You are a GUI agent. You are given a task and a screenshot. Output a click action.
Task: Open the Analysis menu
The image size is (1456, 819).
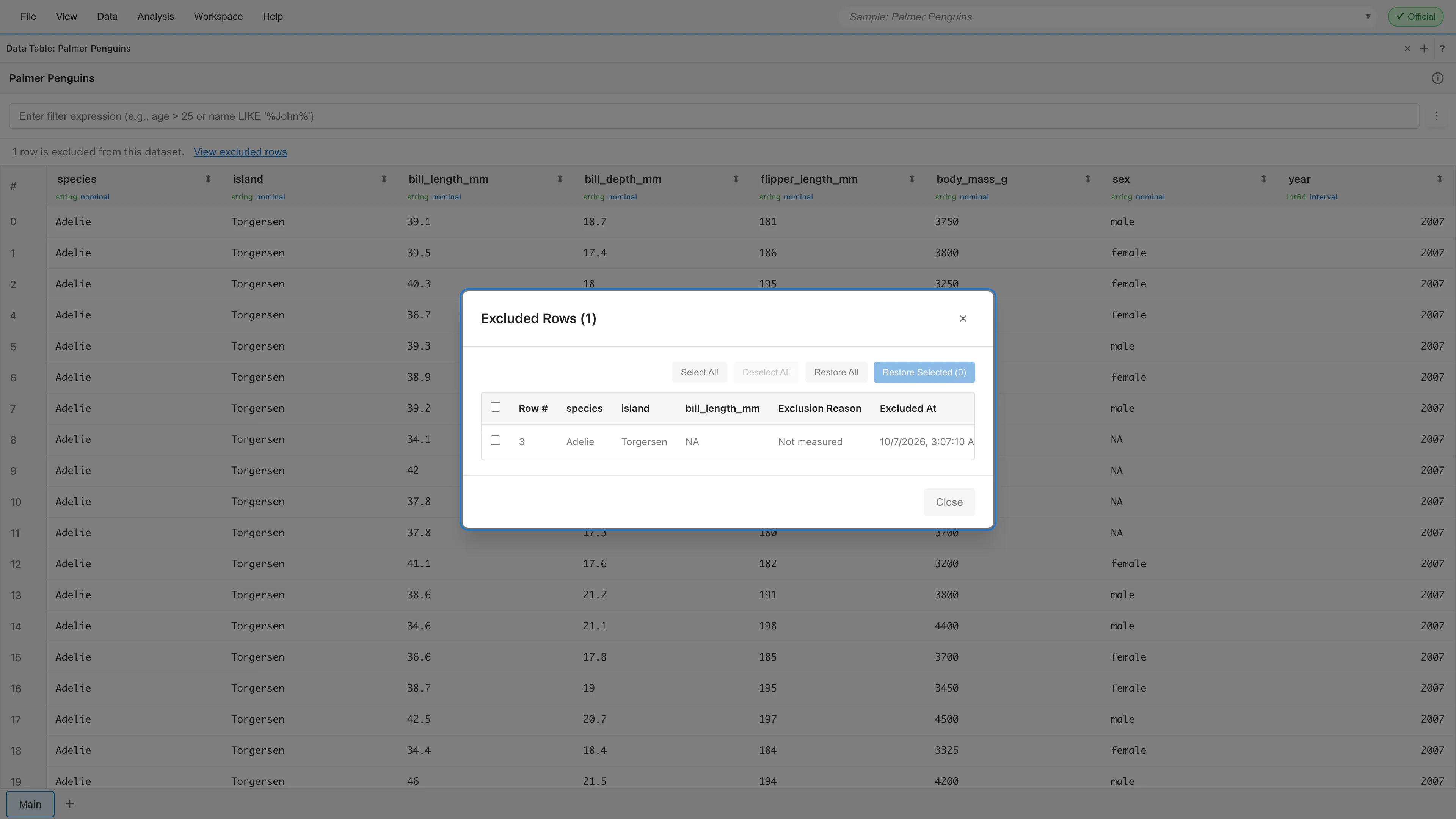click(155, 16)
